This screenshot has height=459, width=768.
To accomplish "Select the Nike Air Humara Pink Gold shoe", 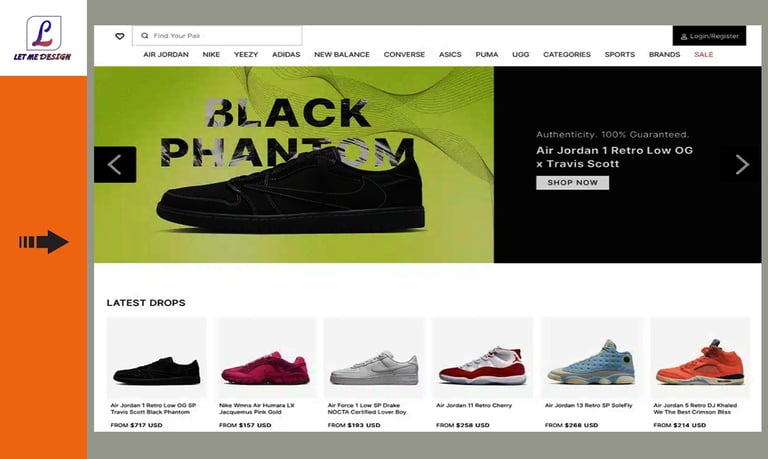I will pos(265,358).
